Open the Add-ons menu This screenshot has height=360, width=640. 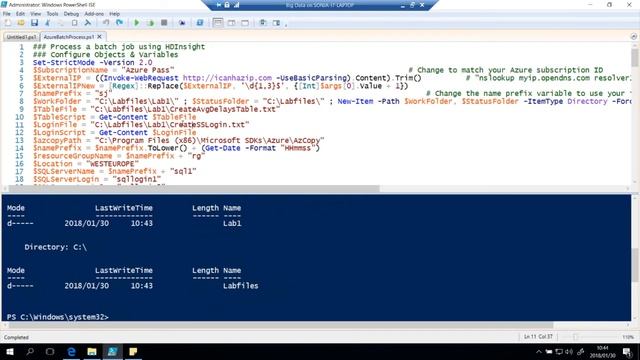click(x=94, y=14)
